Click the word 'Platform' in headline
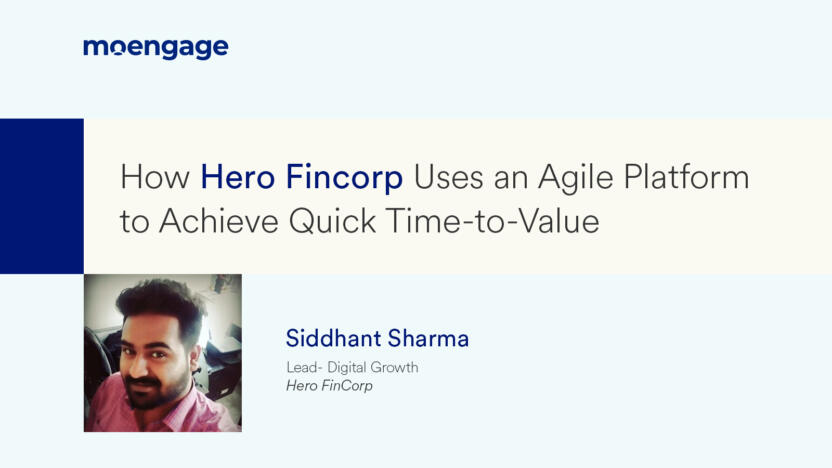The height and width of the screenshot is (468, 832). click(x=687, y=177)
